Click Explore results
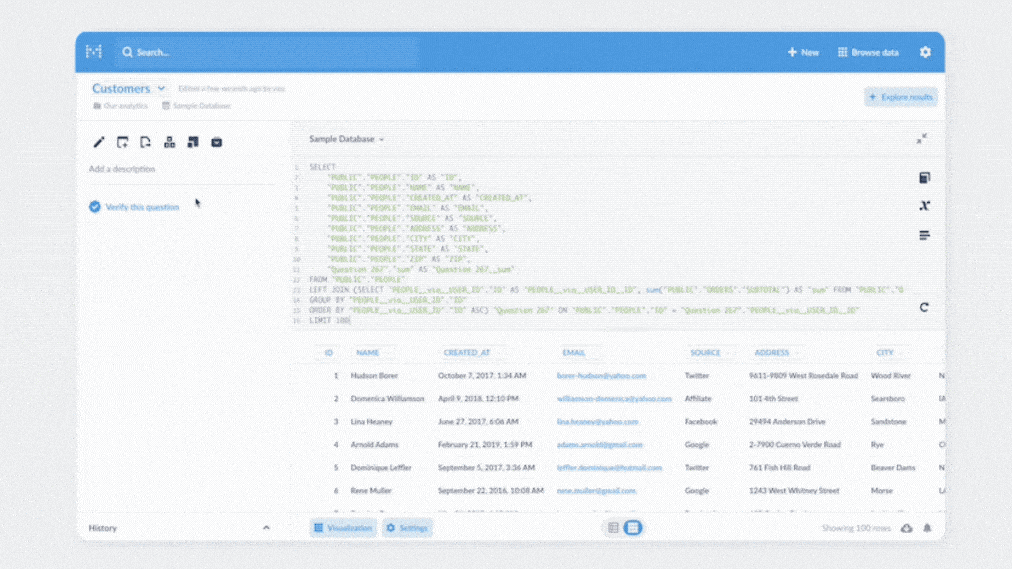 tap(901, 97)
